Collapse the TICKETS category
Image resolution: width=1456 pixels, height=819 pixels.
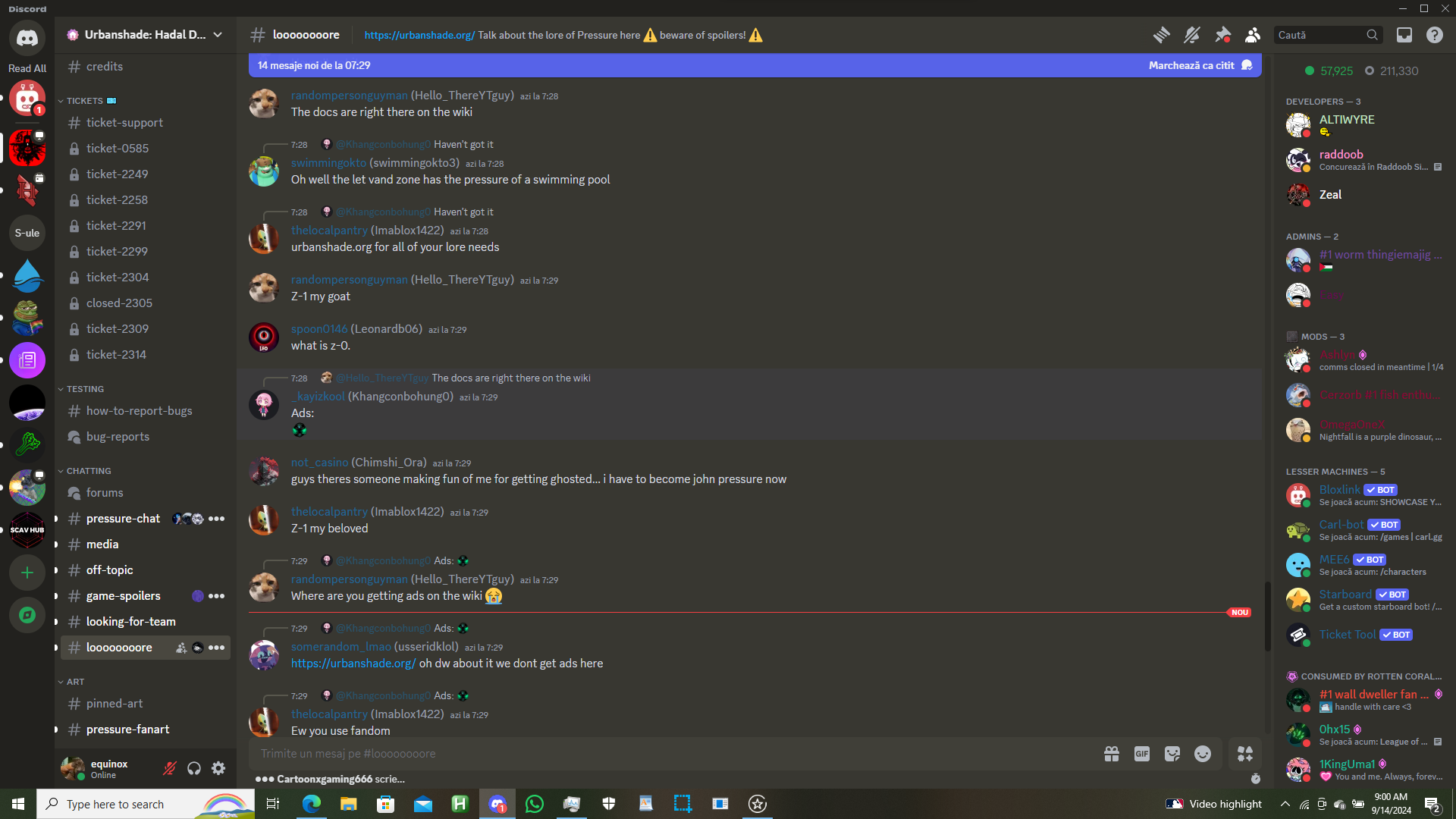pos(84,101)
